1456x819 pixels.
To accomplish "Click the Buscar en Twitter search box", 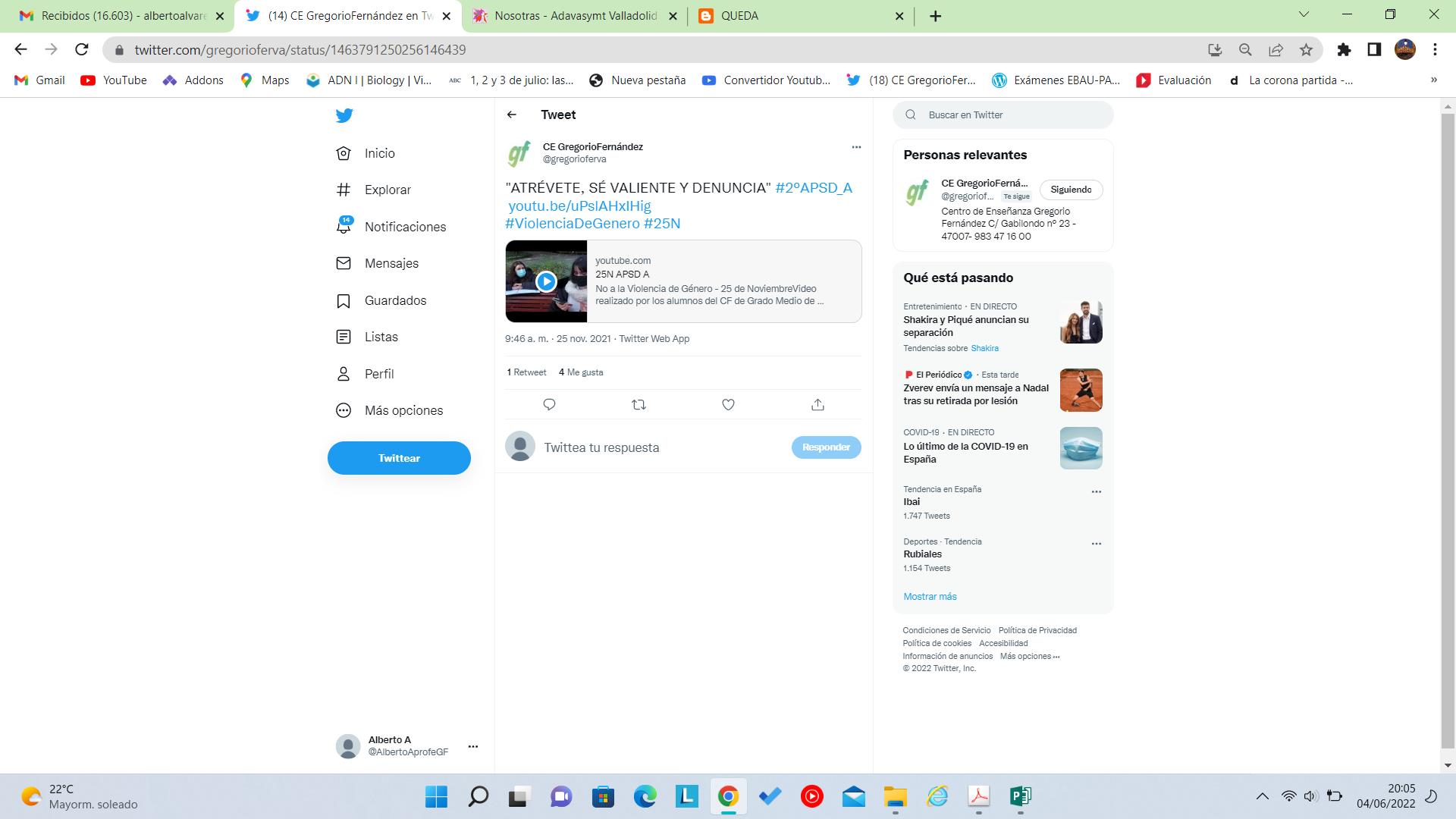I will pyautogui.click(x=1003, y=115).
